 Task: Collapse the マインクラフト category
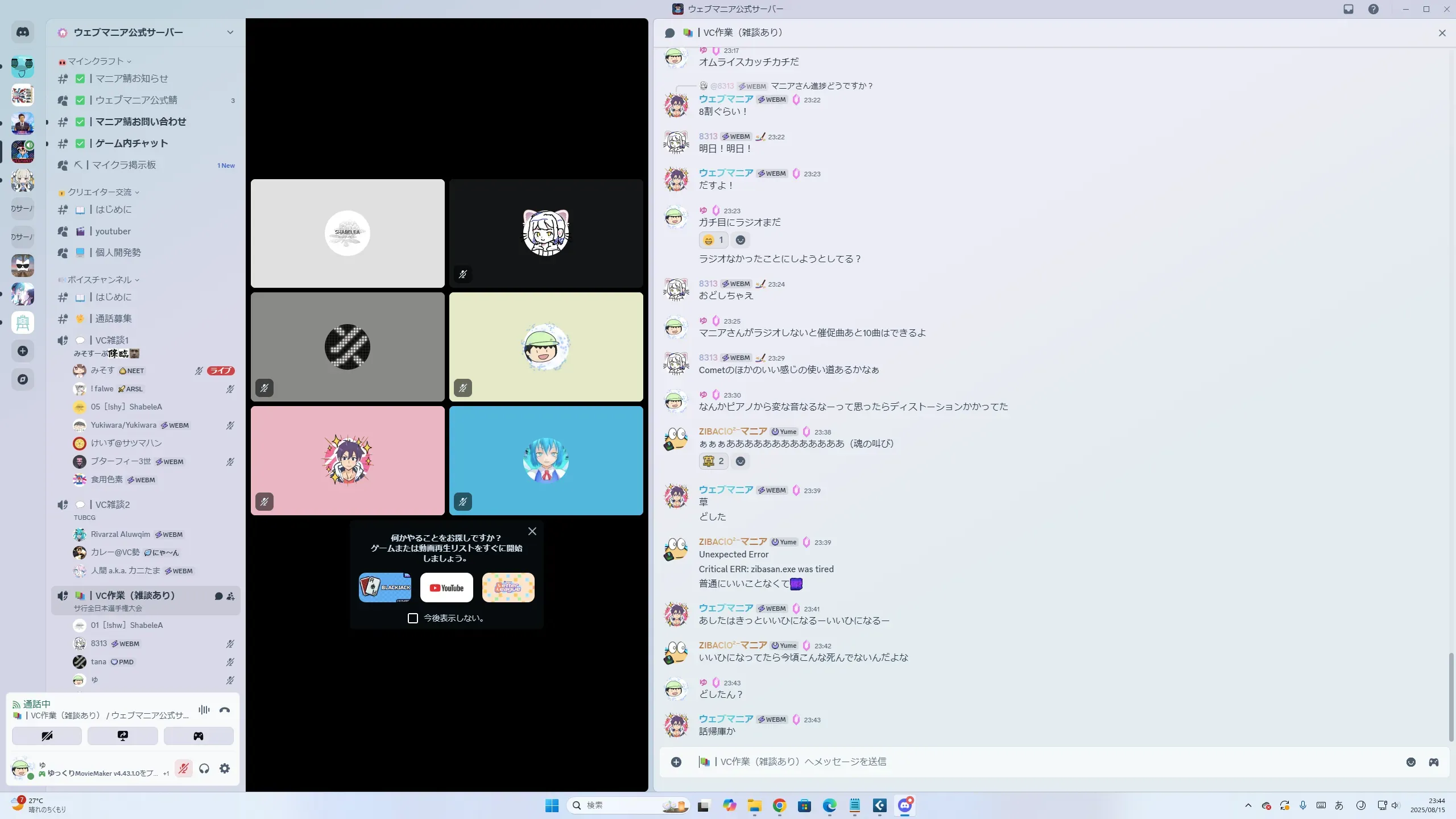point(96,61)
